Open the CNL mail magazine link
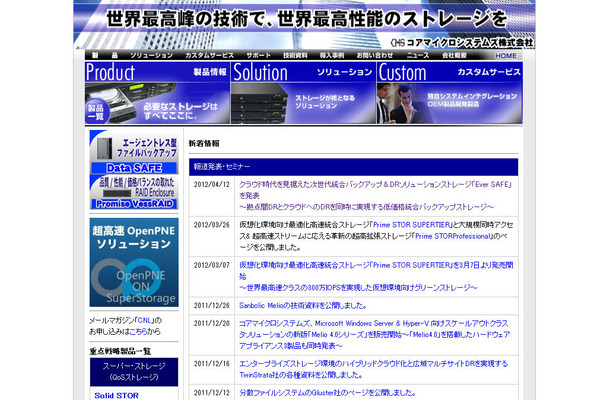 pyautogui.click(x=144, y=321)
